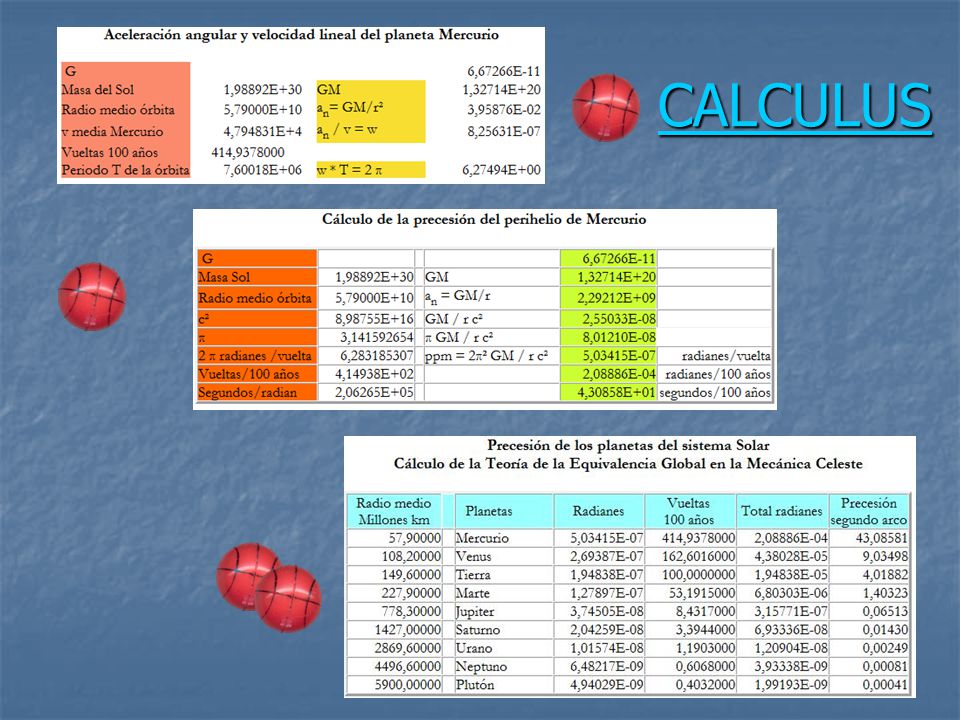Screen dimensions: 960x720
Task: Click the '2 π radianes /vuelta' cell
Action: click(x=257, y=355)
